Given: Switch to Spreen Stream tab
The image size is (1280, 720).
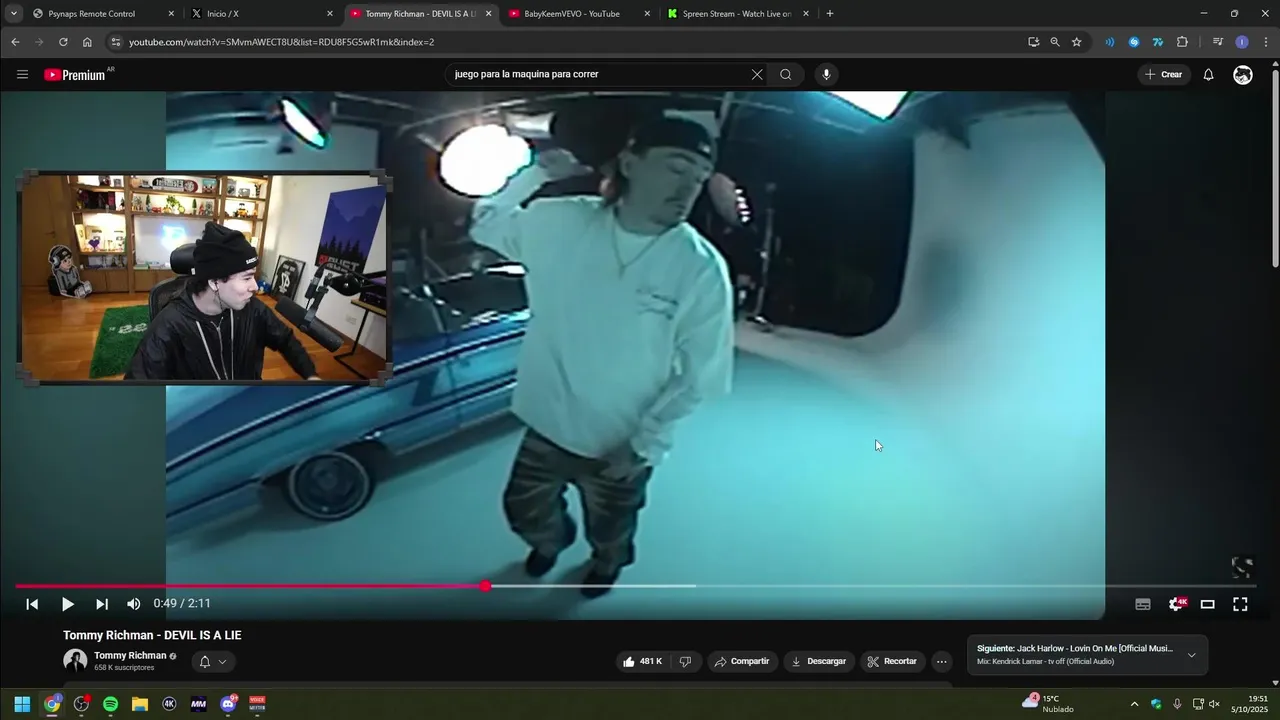Looking at the screenshot, I should (737, 14).
